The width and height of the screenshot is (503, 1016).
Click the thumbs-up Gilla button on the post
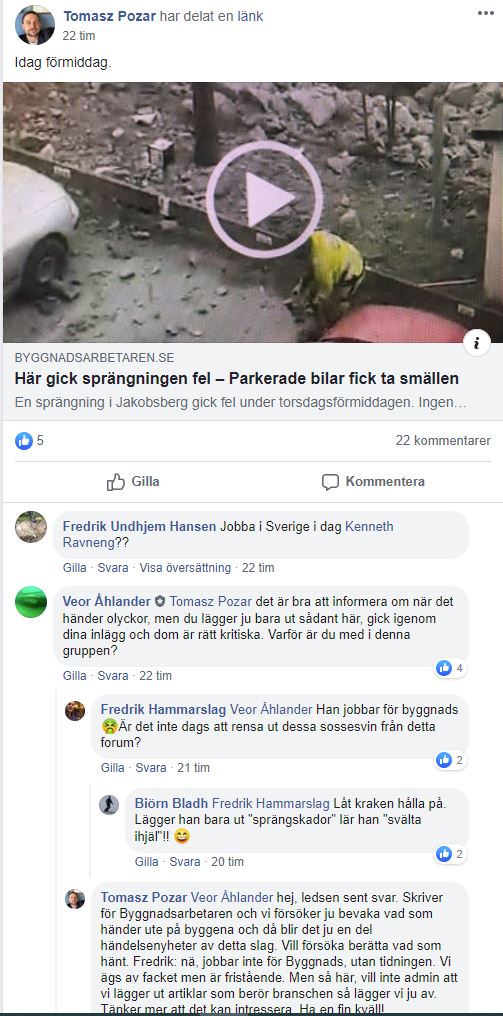click(x=132, y=481)
